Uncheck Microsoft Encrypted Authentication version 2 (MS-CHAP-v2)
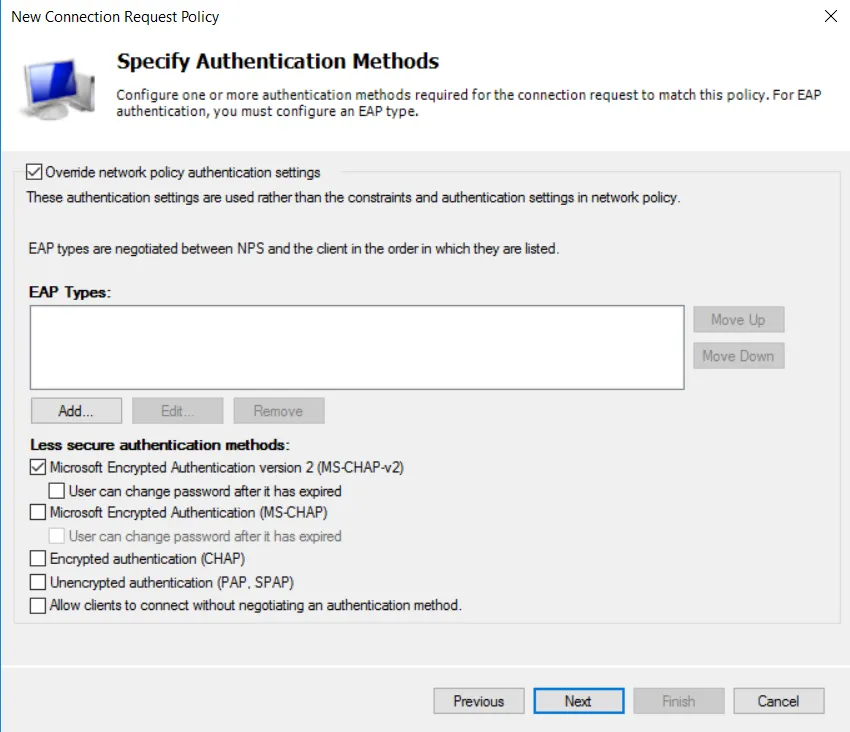The image size is (850, 732). (37, 467)
